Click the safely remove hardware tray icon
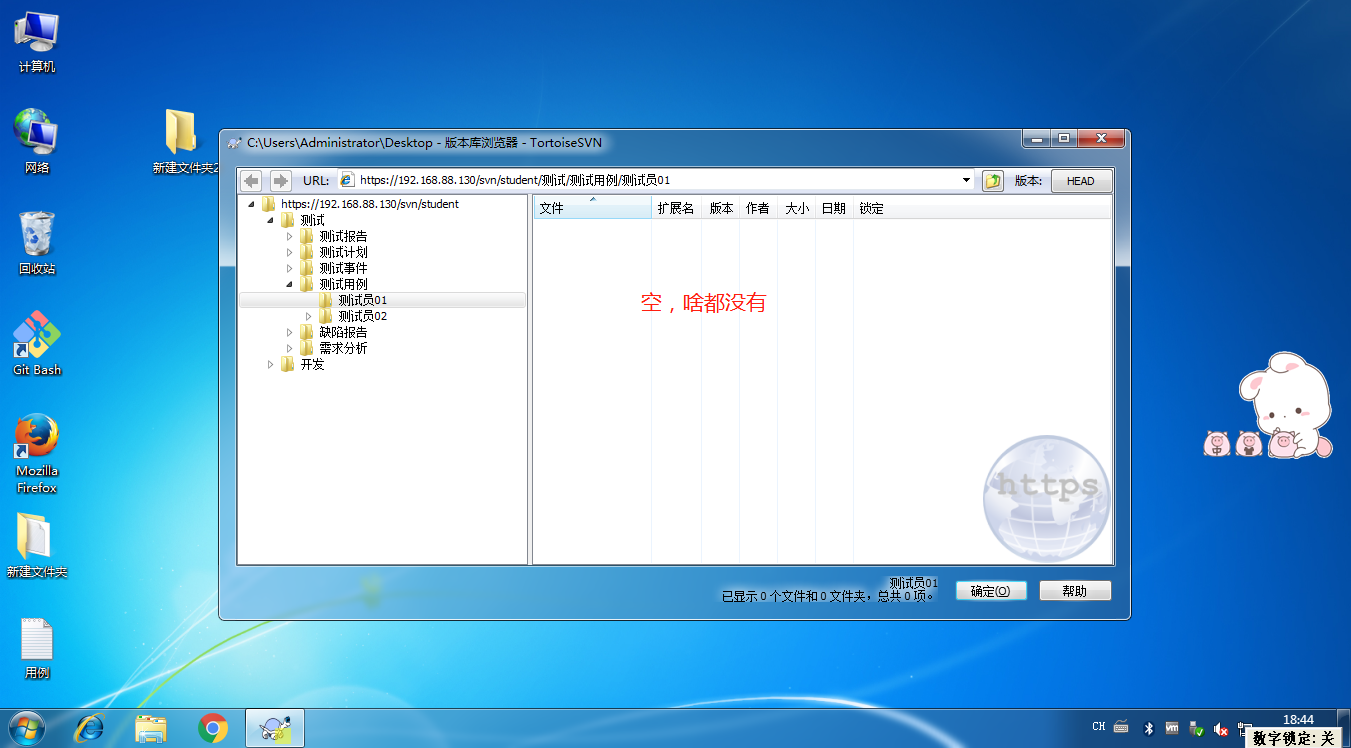1351x748 pixels. click(x=1196, y=728)
